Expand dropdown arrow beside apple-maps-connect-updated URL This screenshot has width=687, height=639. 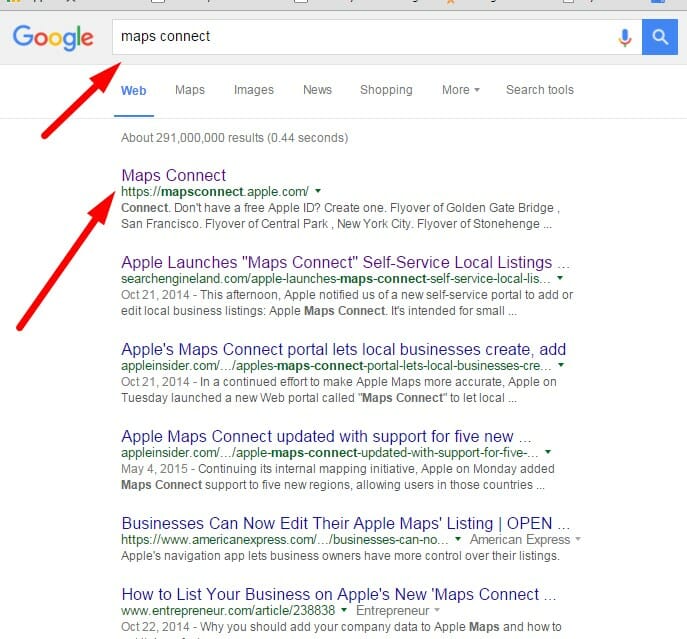point(548,452)
